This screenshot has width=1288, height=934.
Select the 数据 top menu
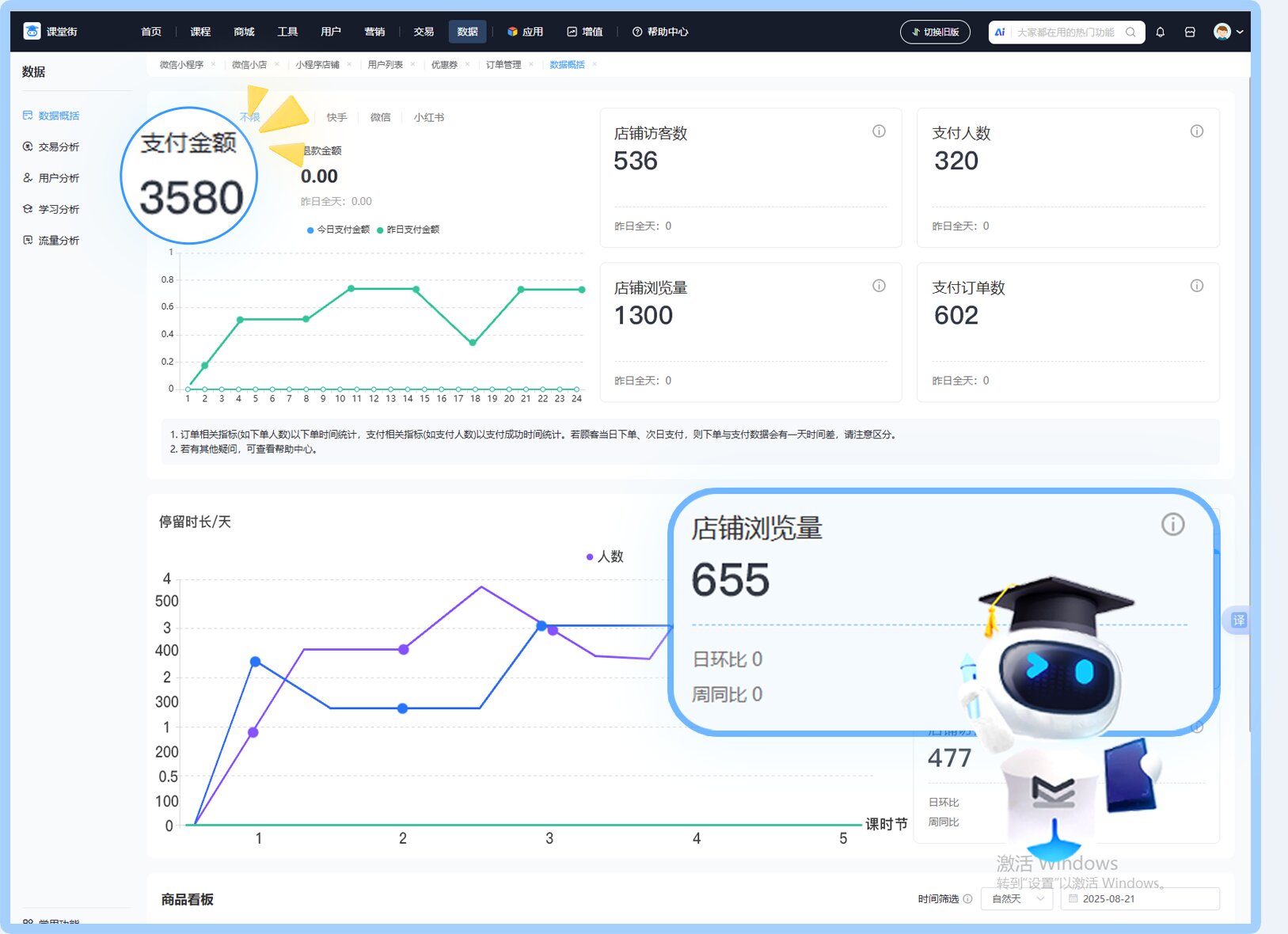[x=467, y=32]
